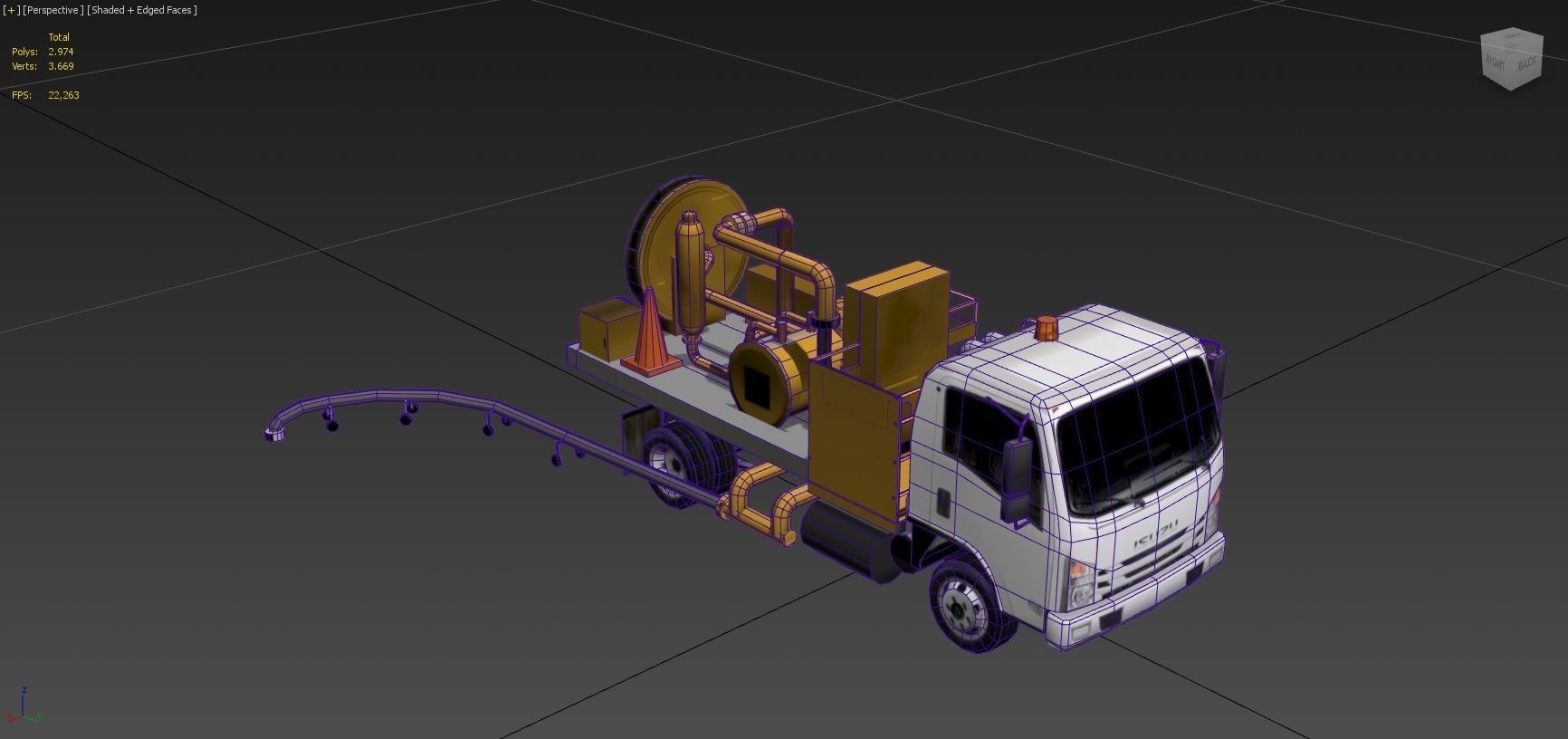Open the [+] viewport general menu

11,10
